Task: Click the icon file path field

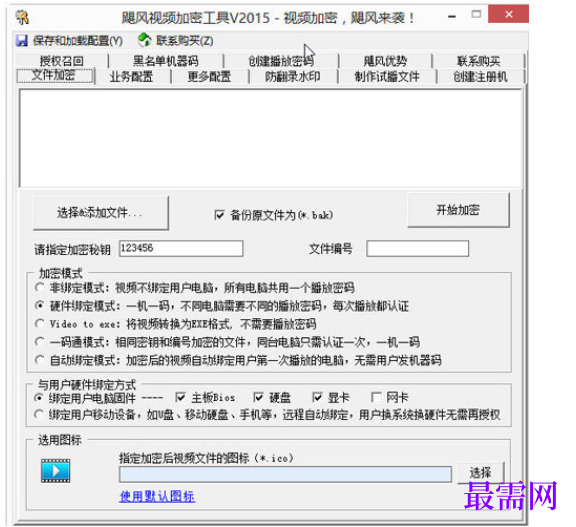Action: pos(285,474)
